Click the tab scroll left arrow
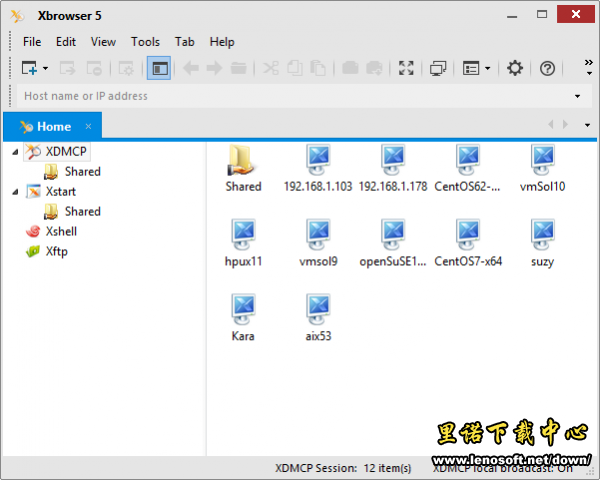The width and height of the screenshot is (600, 480). coord(551,124)
